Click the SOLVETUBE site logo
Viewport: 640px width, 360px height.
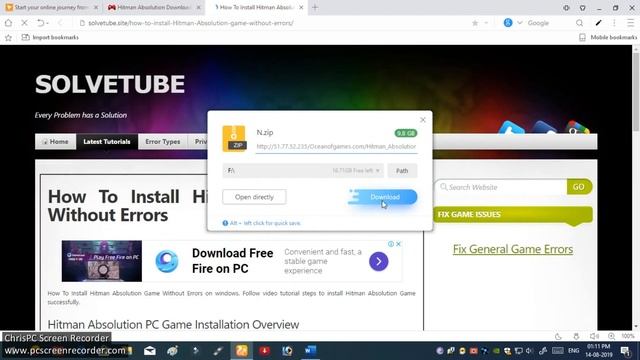pyautogui.click(x=110, y=84)
